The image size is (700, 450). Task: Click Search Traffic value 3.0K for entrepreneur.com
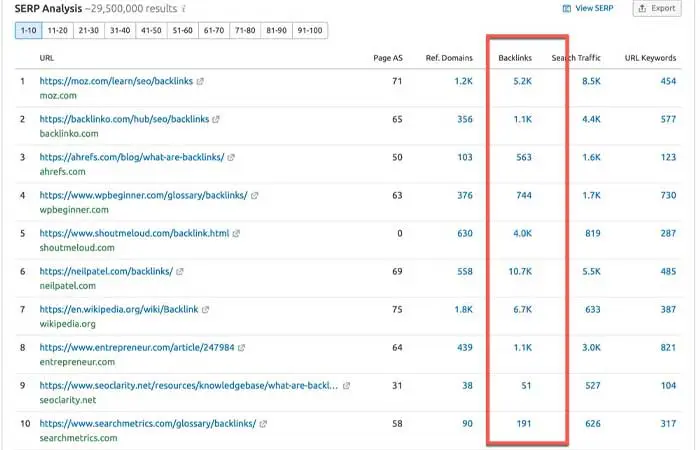click(x=592, y=347)
